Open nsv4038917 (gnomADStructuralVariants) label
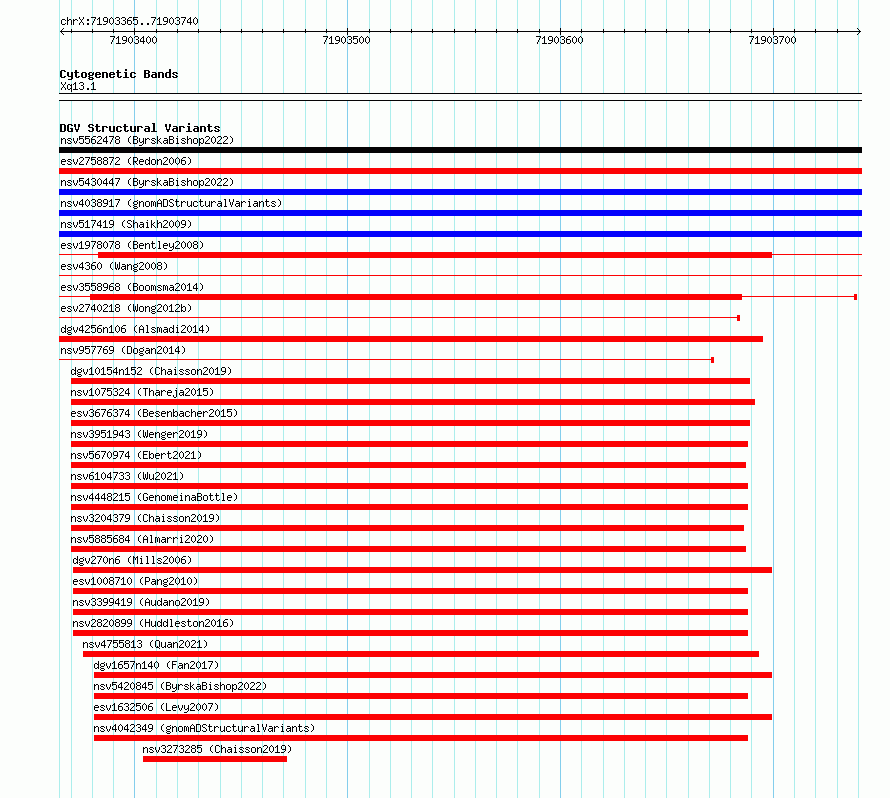Viewport: 890px width, 798px height. tap(171, 203)
